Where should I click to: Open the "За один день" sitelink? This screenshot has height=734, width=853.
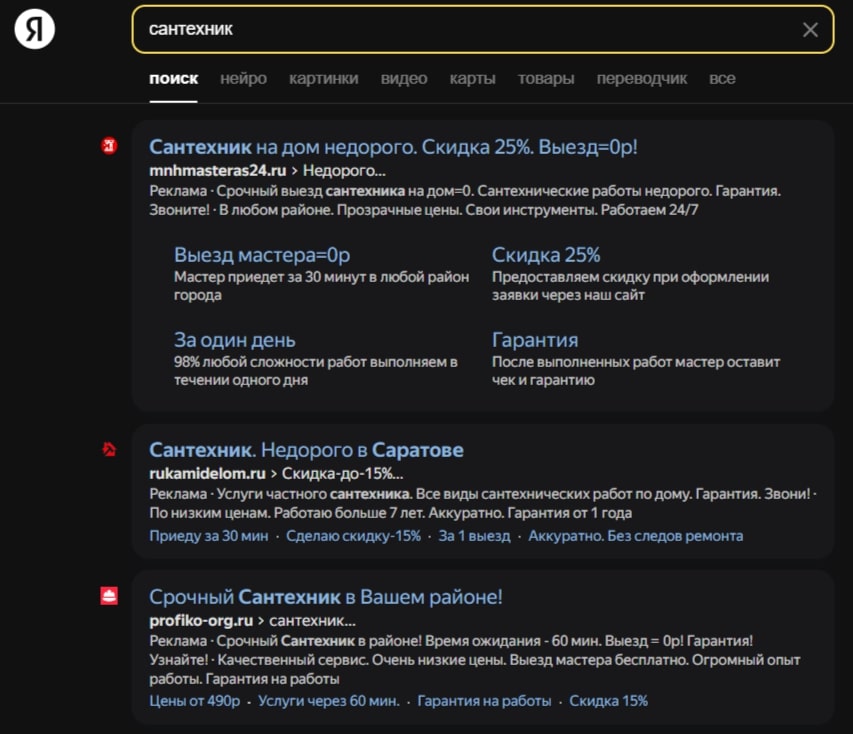click(234, 340)
